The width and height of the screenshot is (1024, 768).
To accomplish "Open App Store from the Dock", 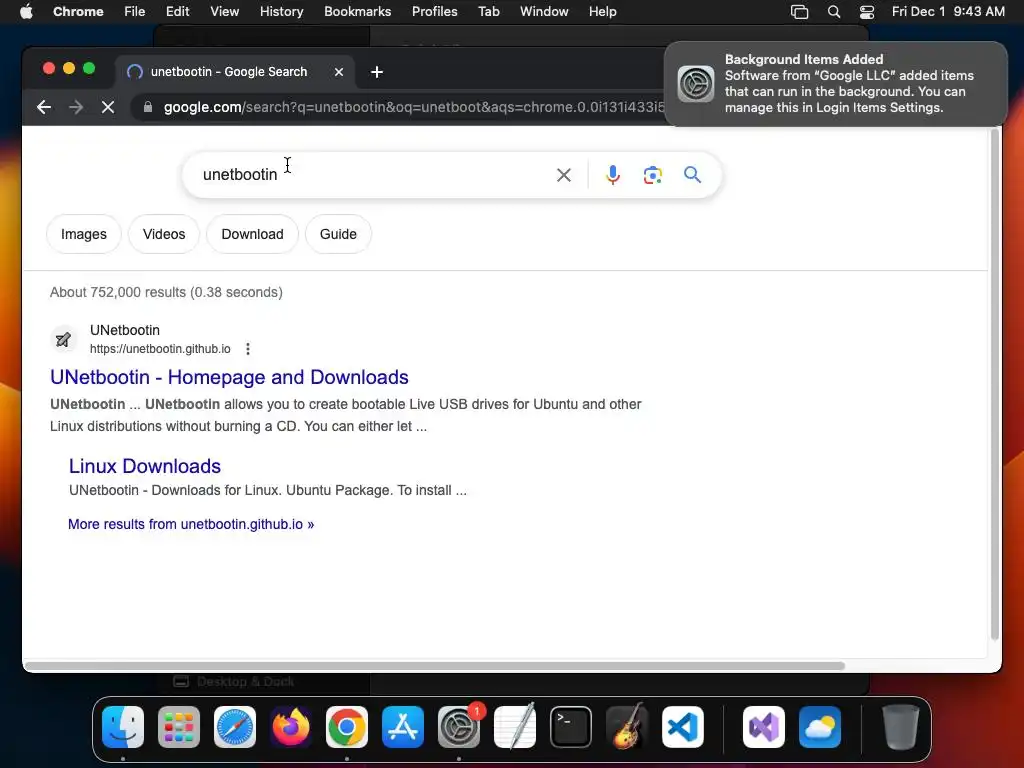I will (x=403, y=727).
